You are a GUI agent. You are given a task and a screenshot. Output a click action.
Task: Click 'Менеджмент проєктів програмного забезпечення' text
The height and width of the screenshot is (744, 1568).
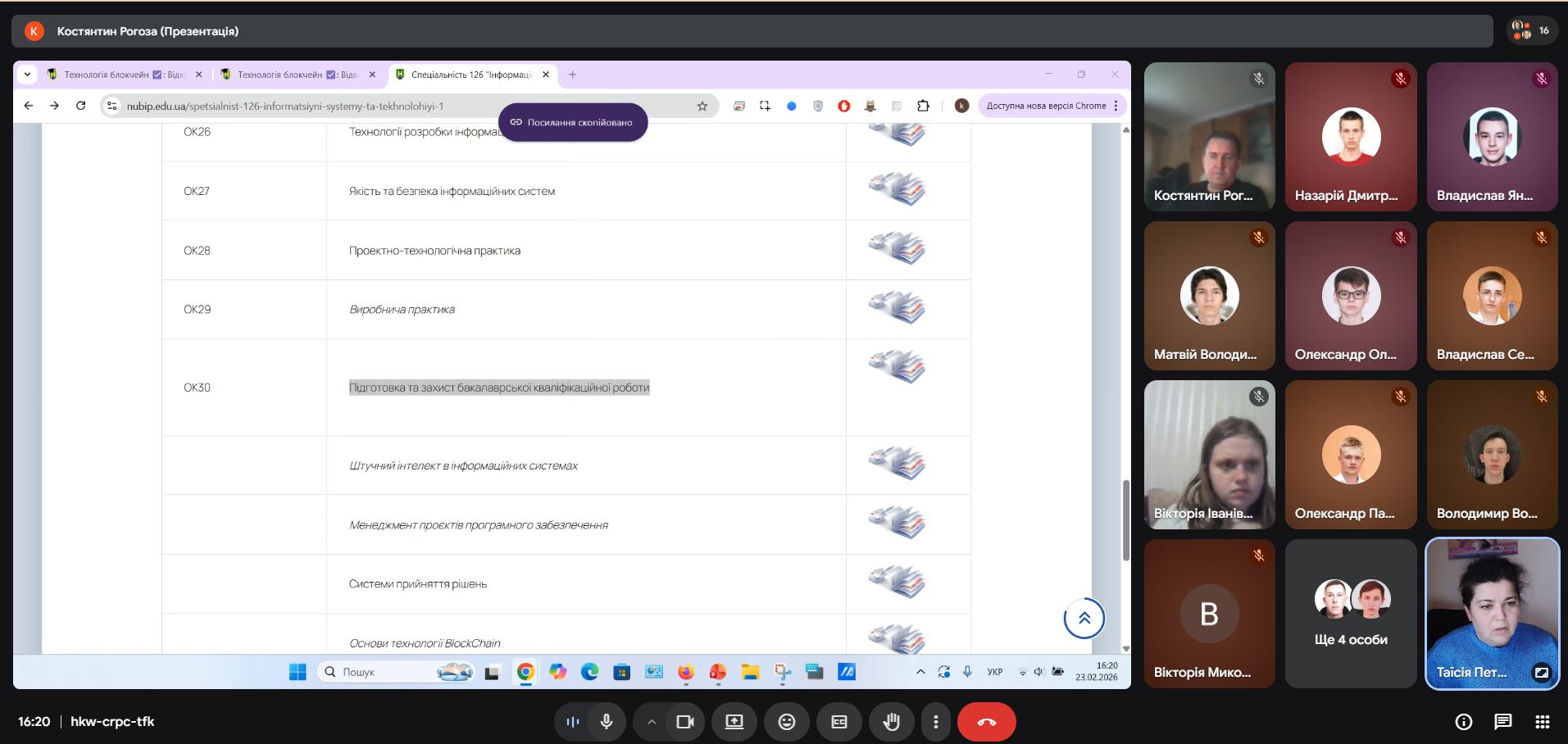point(479,525)
